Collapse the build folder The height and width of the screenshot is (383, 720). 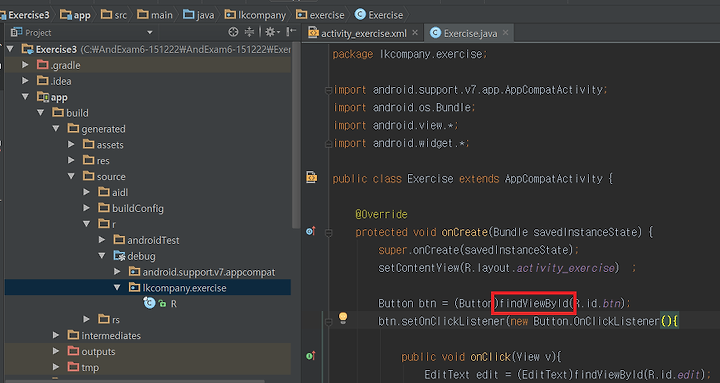pos(41,113)
